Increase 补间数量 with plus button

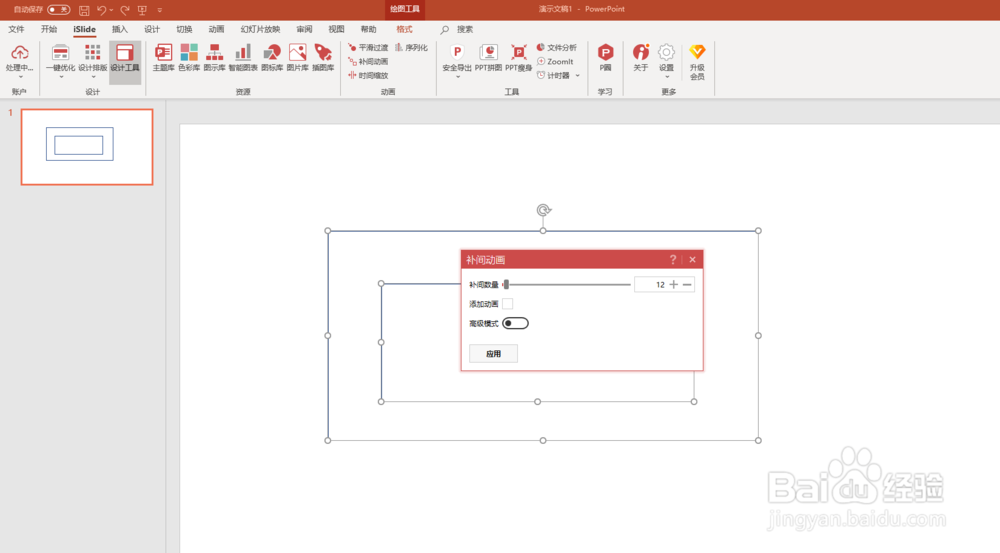tap(673, 284)
